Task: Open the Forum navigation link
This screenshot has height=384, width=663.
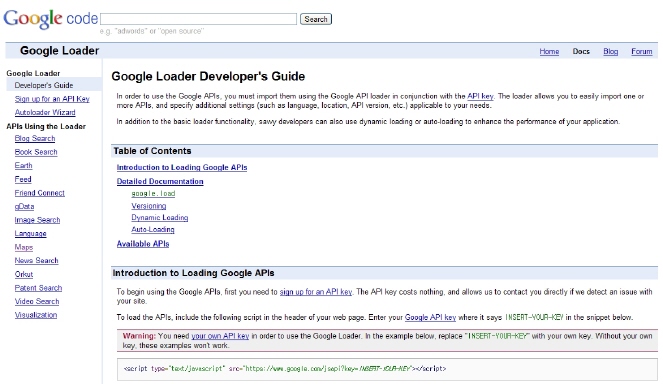Action: pos(641,51)
